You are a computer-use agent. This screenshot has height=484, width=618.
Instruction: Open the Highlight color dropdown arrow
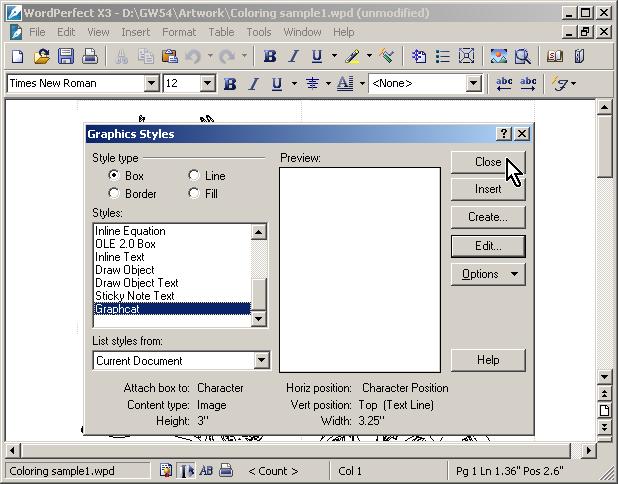click(369, 56)
